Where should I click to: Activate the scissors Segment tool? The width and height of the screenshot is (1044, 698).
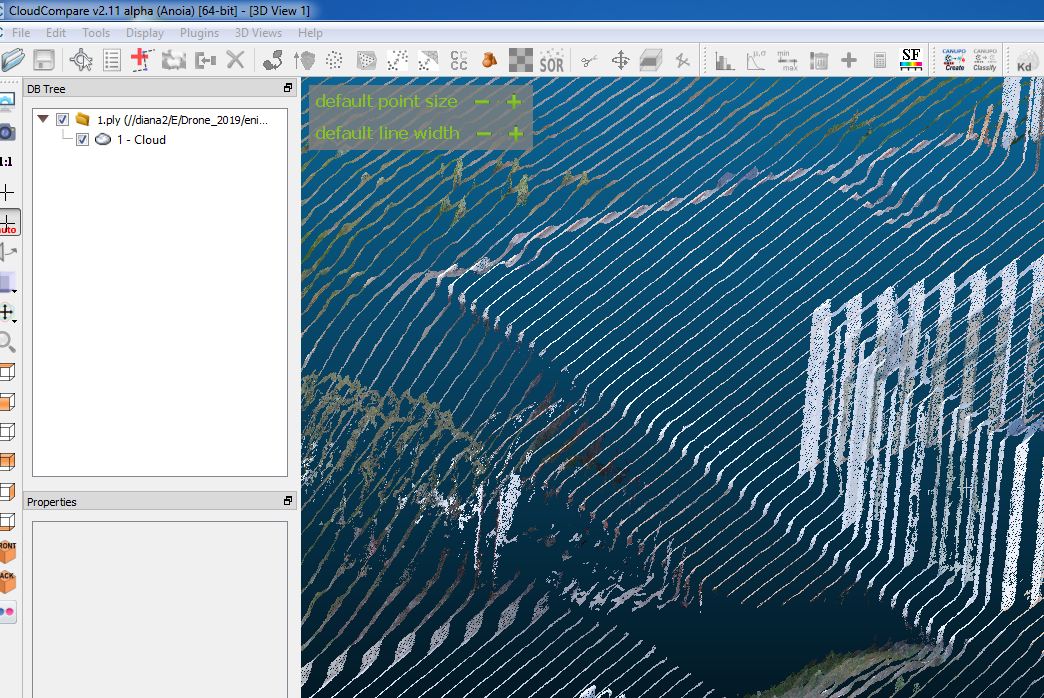pos(589,60)
